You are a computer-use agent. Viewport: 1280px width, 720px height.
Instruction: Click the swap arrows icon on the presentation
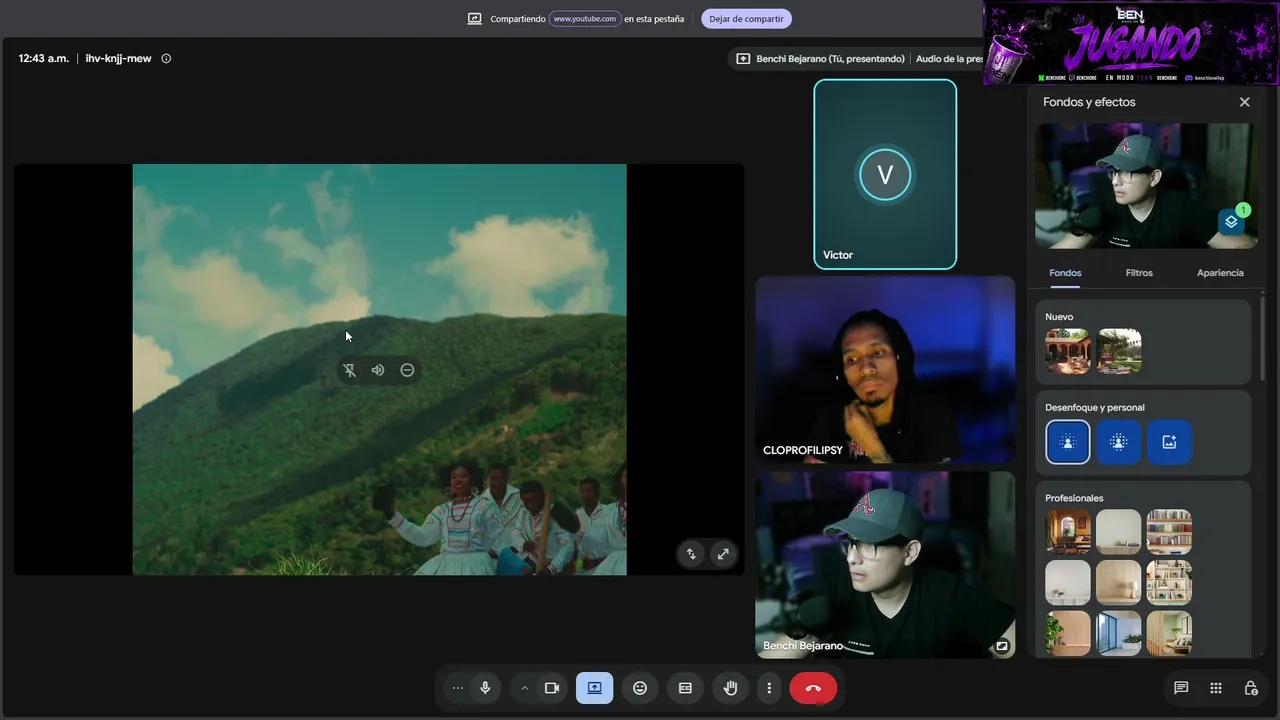[x=691, y=554]
